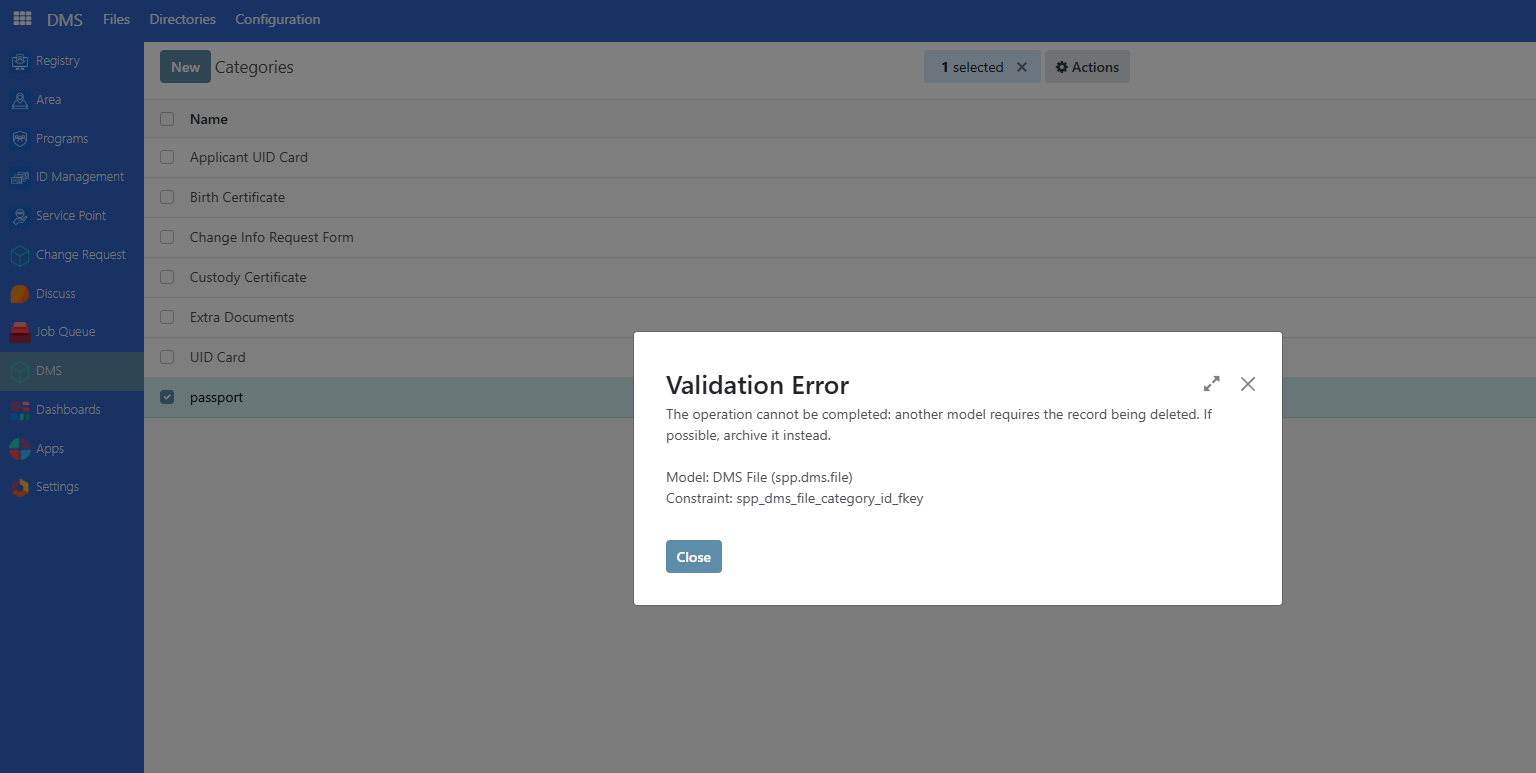Viewport: 1536px width, 773px height.
Task: Click the apps grid icon top left
Action: [22, 18]
